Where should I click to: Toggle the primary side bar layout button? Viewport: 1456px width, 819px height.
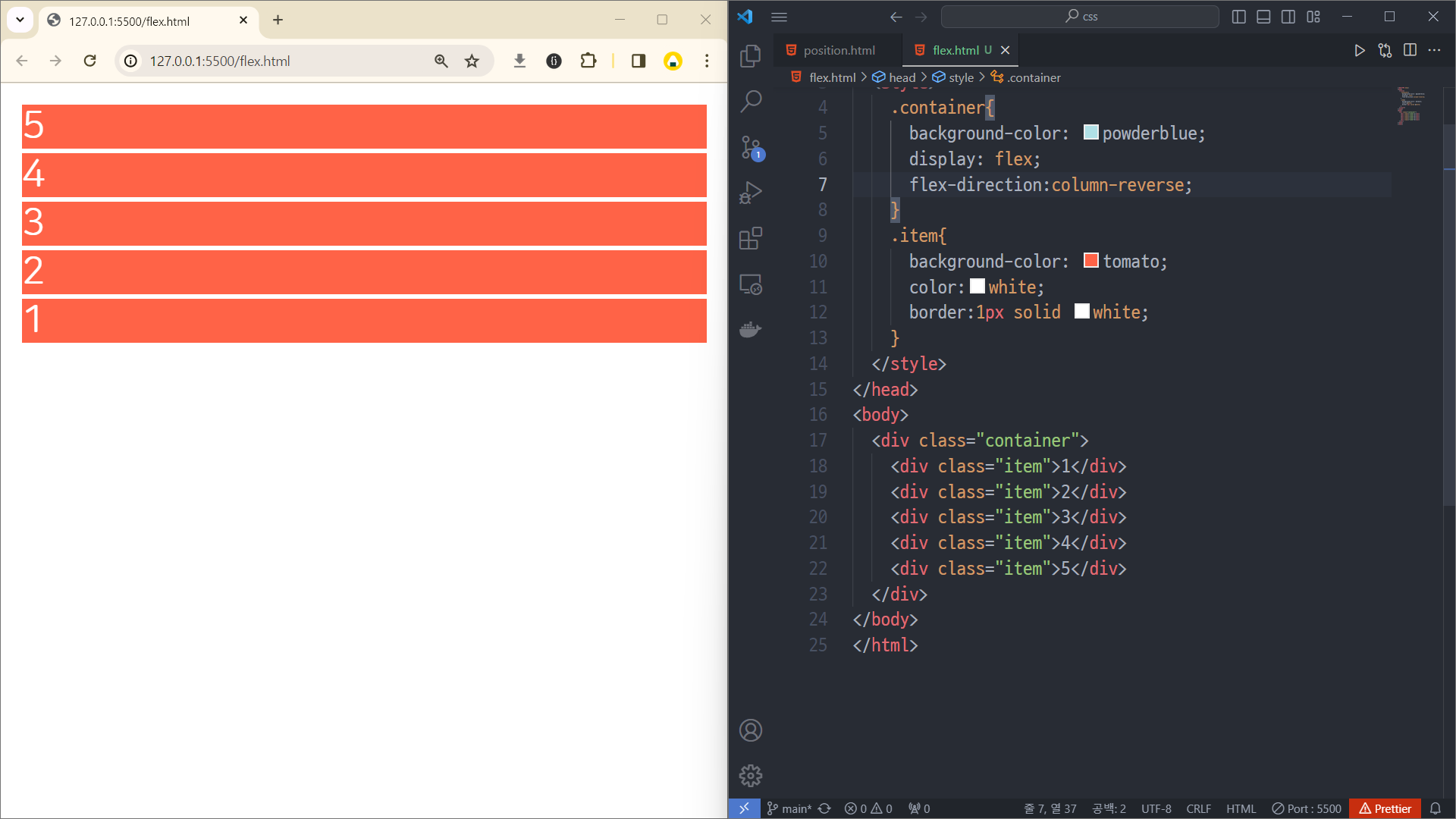pyautogui.click(x=1238, y=17)
